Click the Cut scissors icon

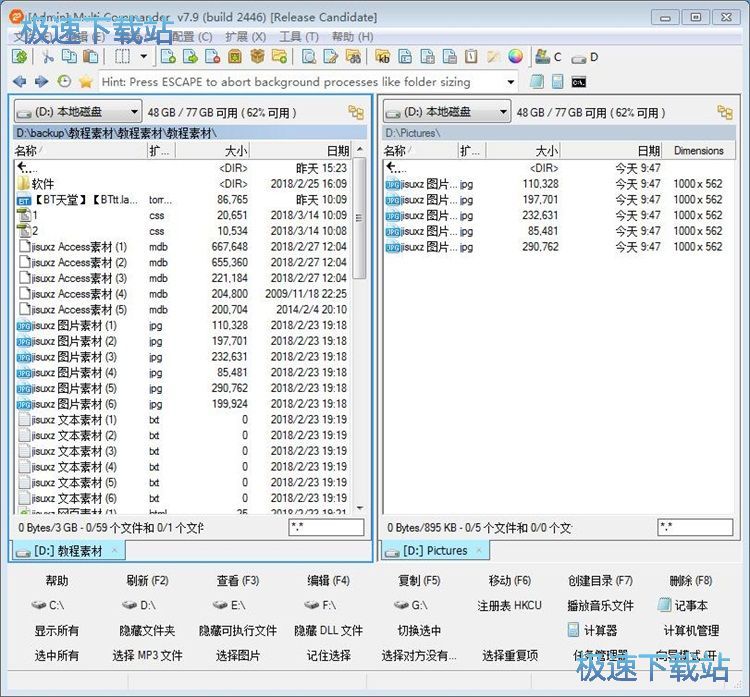point(47,57)
